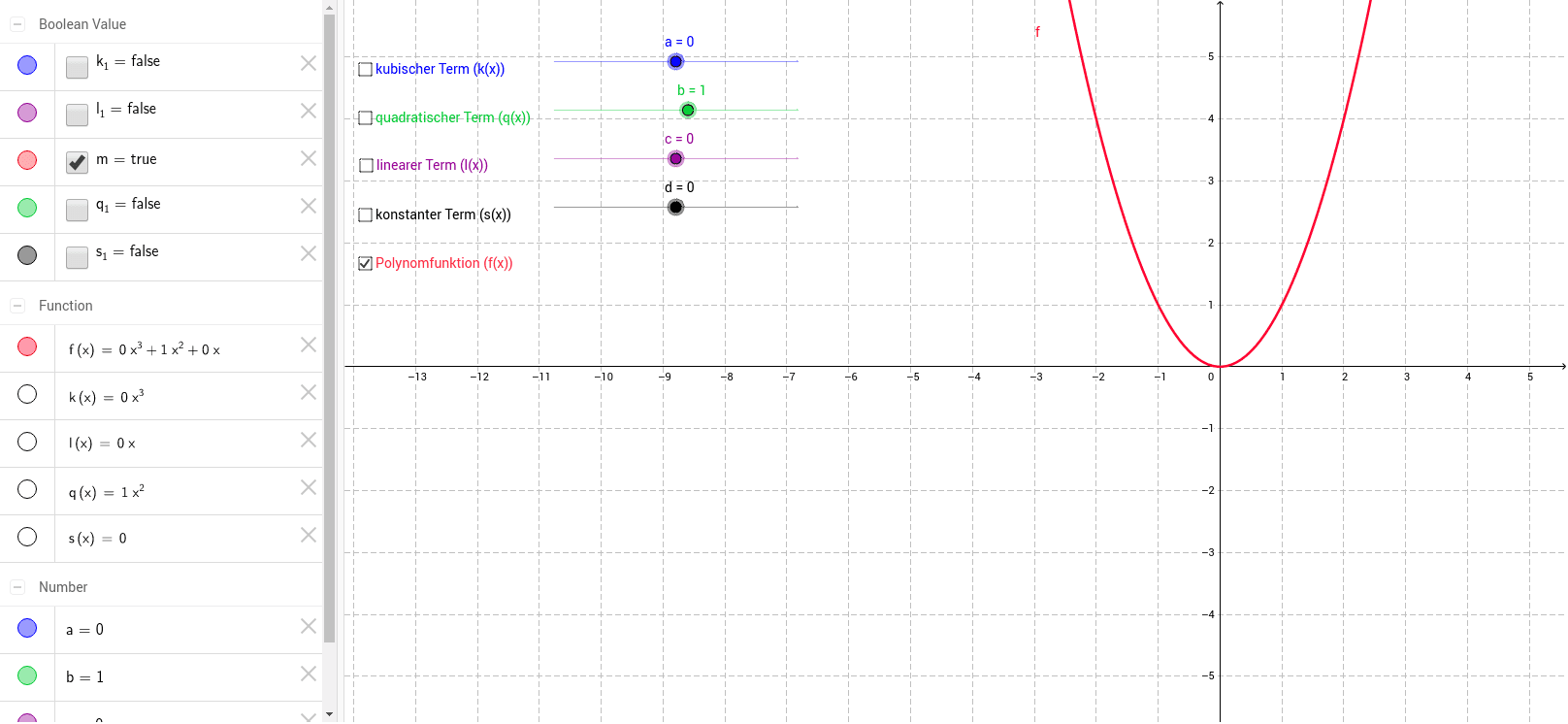Click the algebra panel scrollbar thumb

tap(330, 328)
